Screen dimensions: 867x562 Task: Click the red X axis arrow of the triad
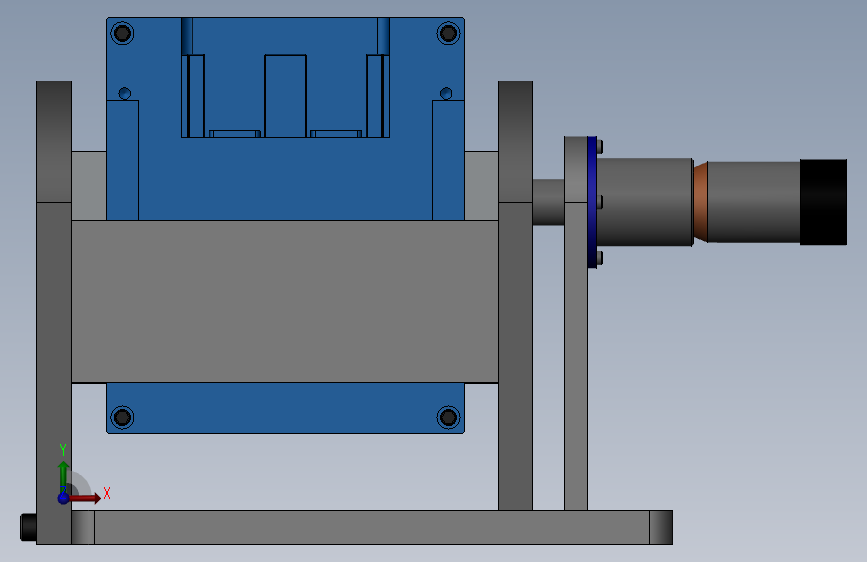(86, 498)
